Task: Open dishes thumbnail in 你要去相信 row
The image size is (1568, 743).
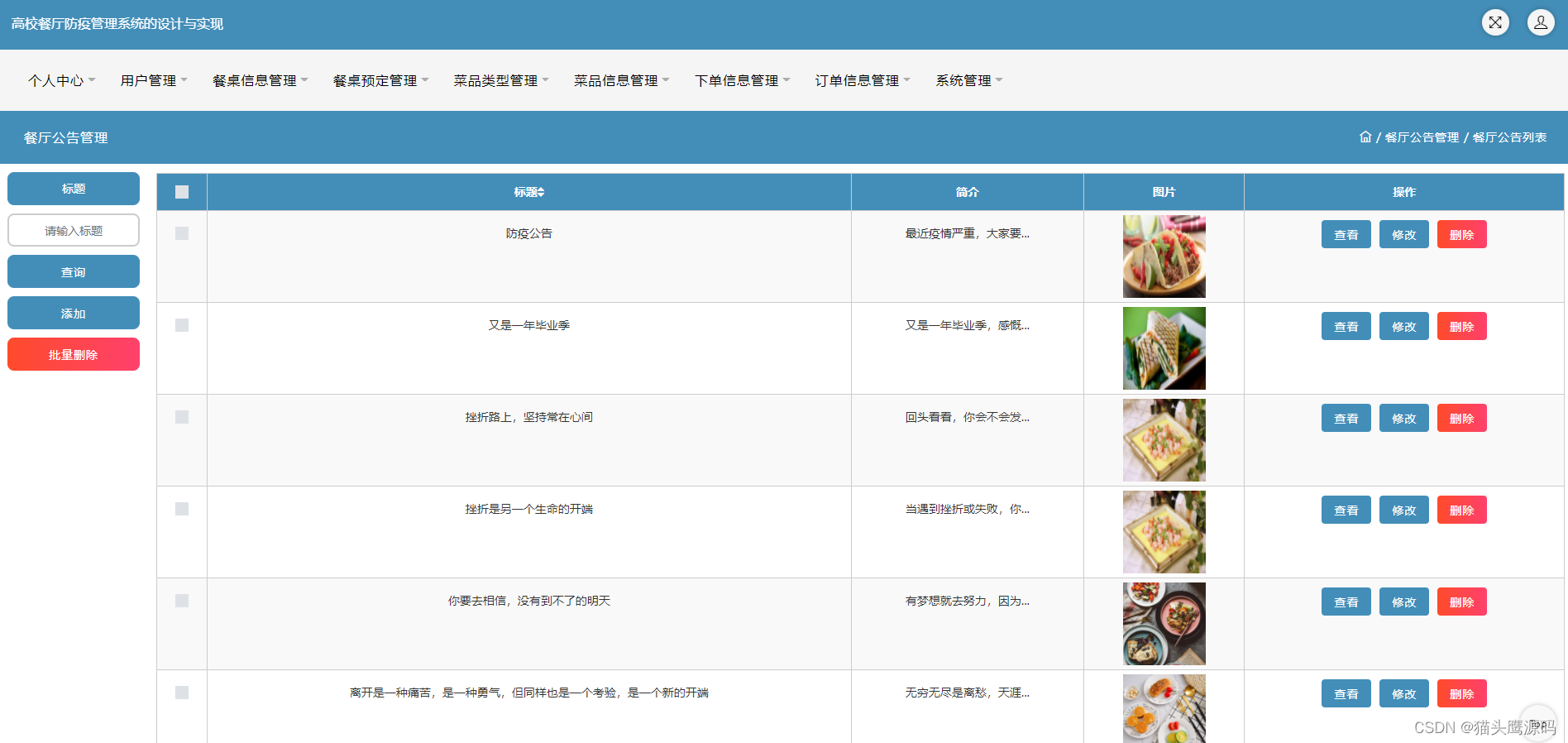Action: point(1164,624)
